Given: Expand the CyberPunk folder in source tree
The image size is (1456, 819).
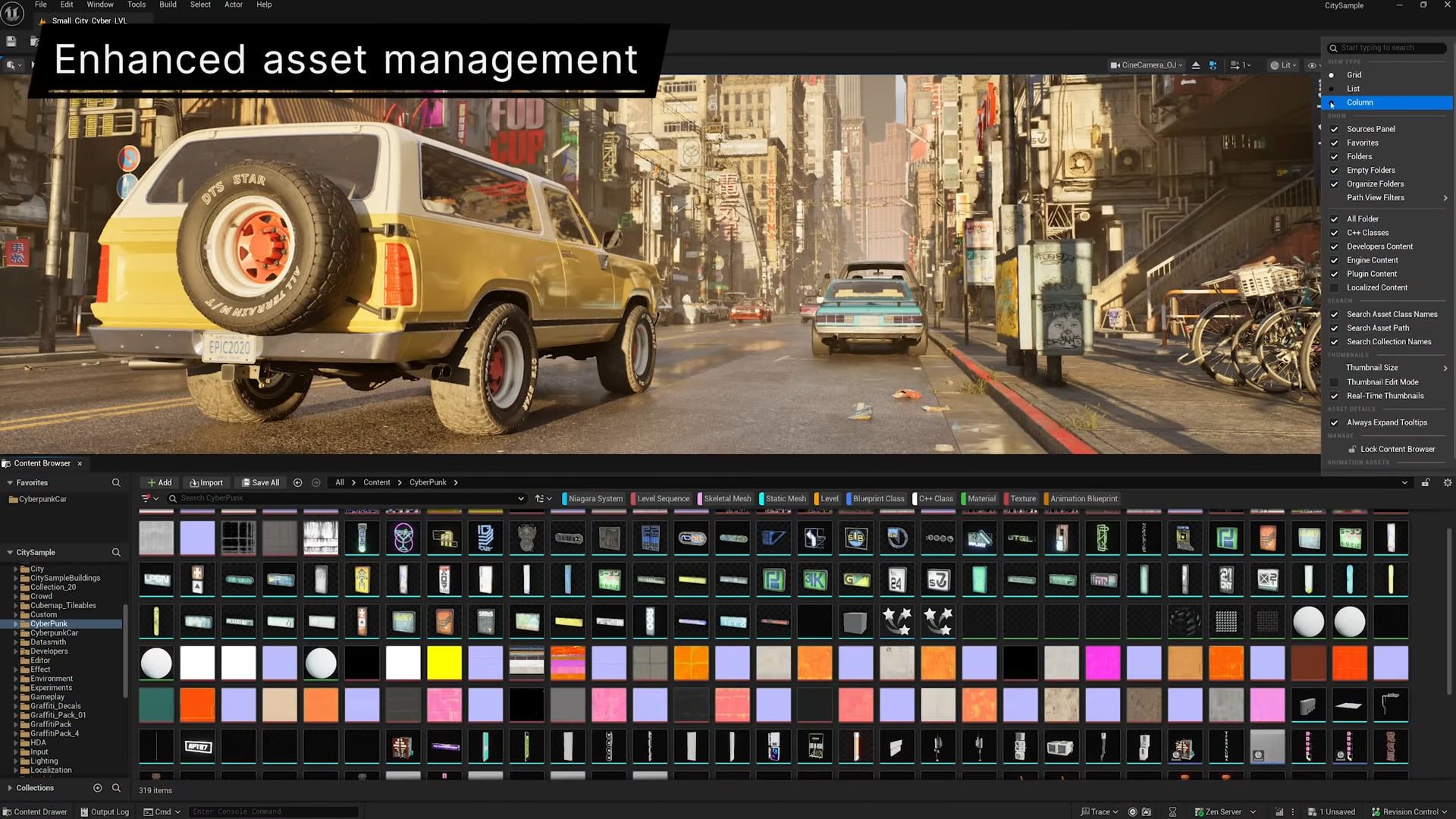Looking at the screenshot, I should tap(17, 623).
